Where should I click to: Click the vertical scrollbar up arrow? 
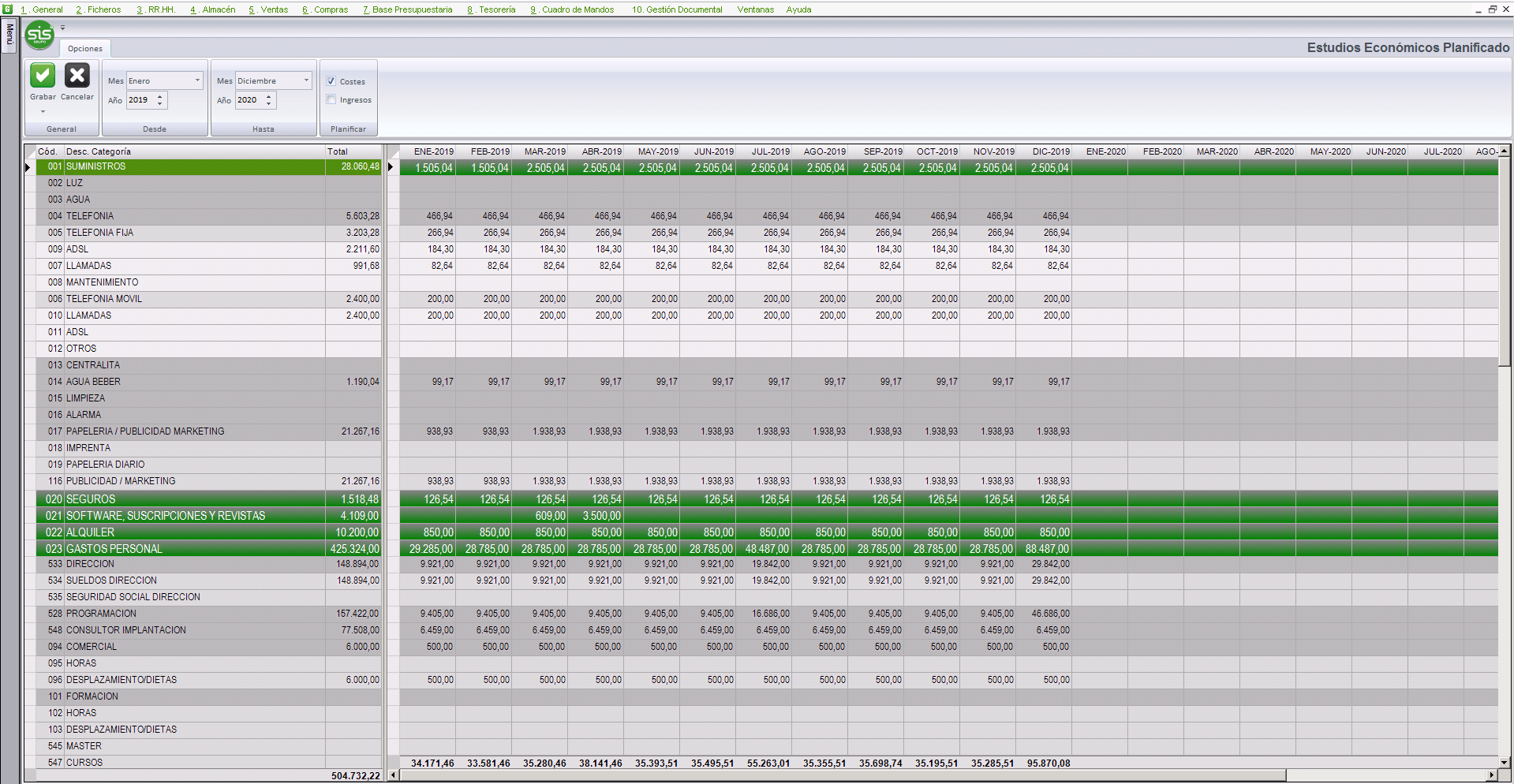point(1505,151)
